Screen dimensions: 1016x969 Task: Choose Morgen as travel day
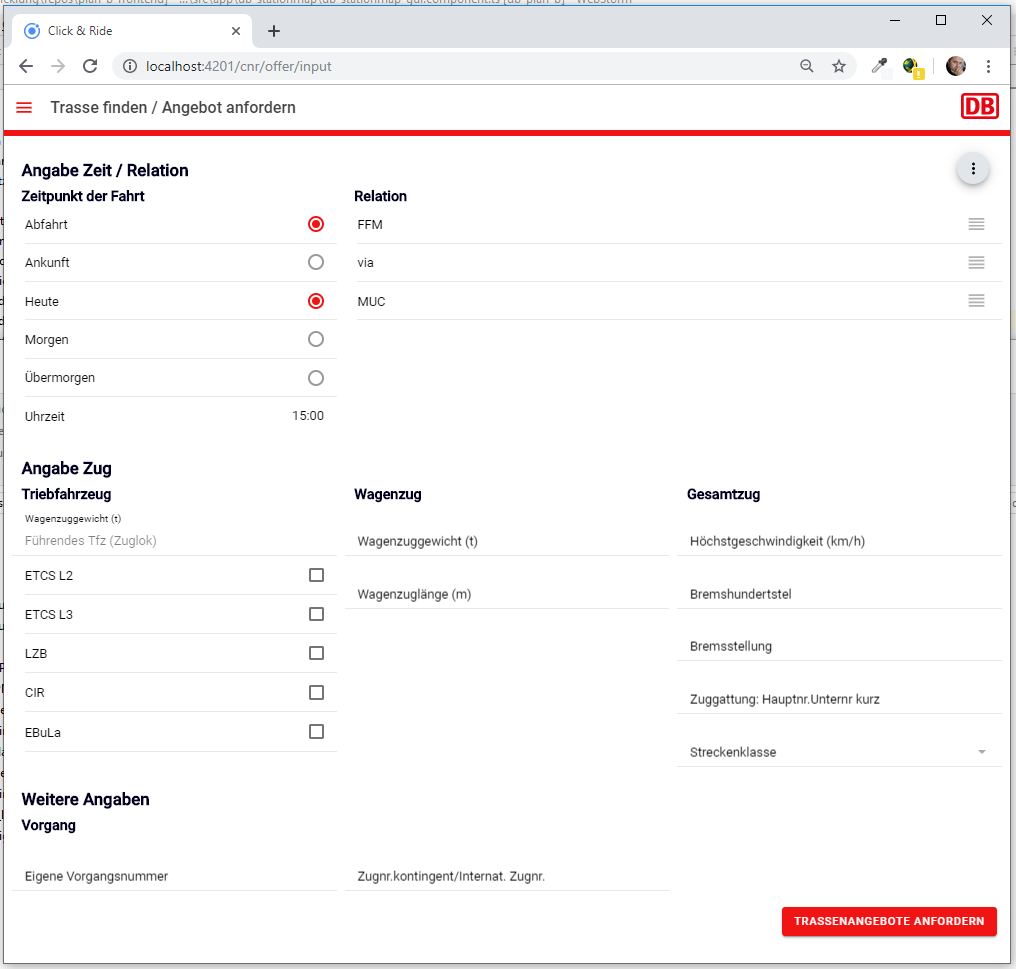pyautogui.click(x=316, y=340)
